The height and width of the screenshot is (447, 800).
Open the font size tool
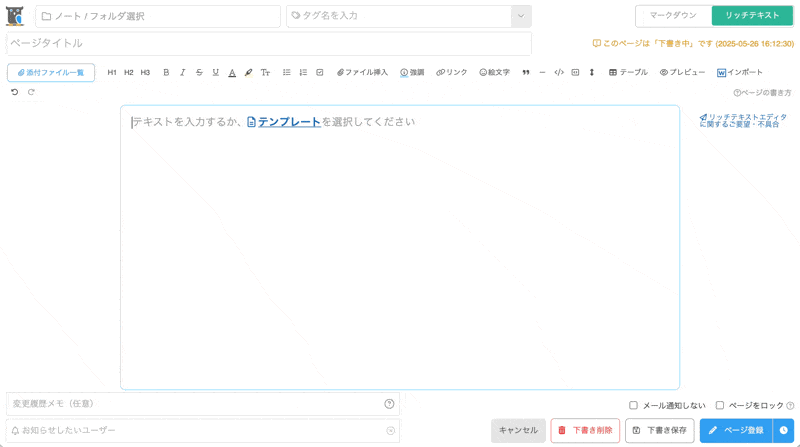point(265,72)
